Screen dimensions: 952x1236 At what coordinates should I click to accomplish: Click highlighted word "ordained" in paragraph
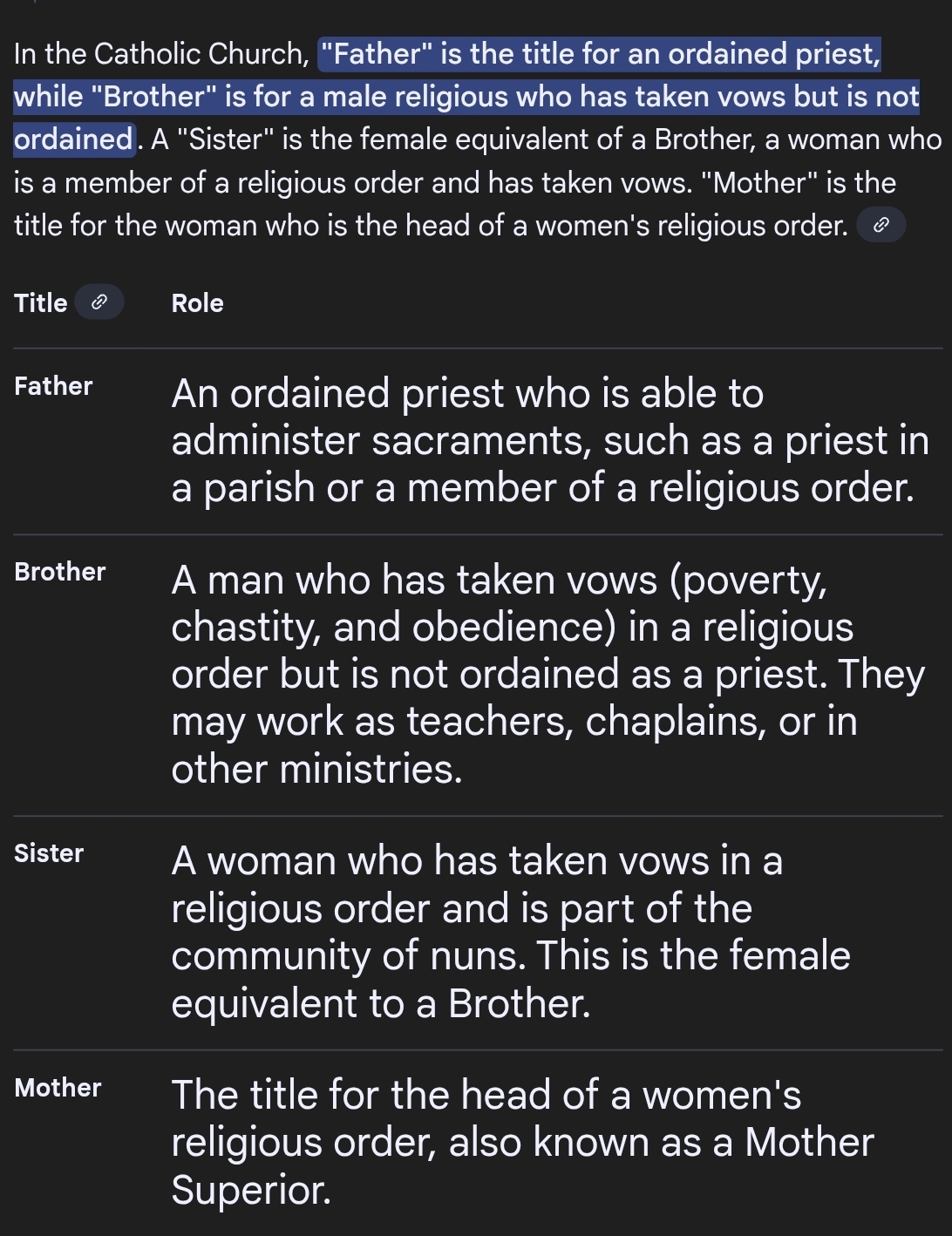(x=73, y=139)
